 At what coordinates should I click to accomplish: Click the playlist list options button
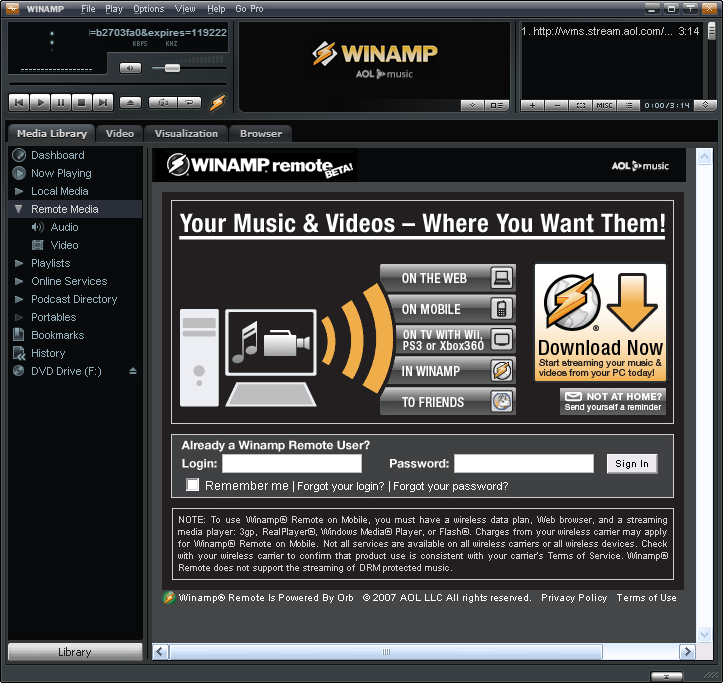(628, 106)
